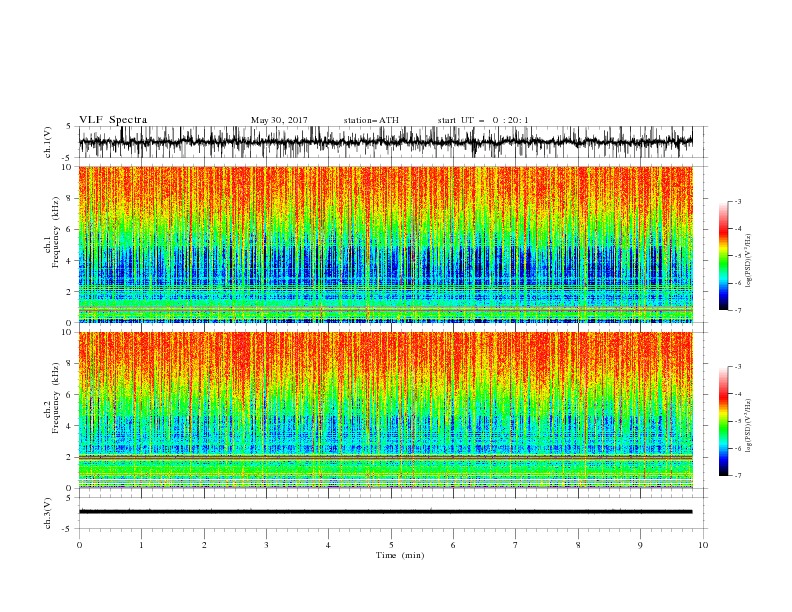Click the "ch.2 Frequency (kHz)" axis label

(52, 398)
